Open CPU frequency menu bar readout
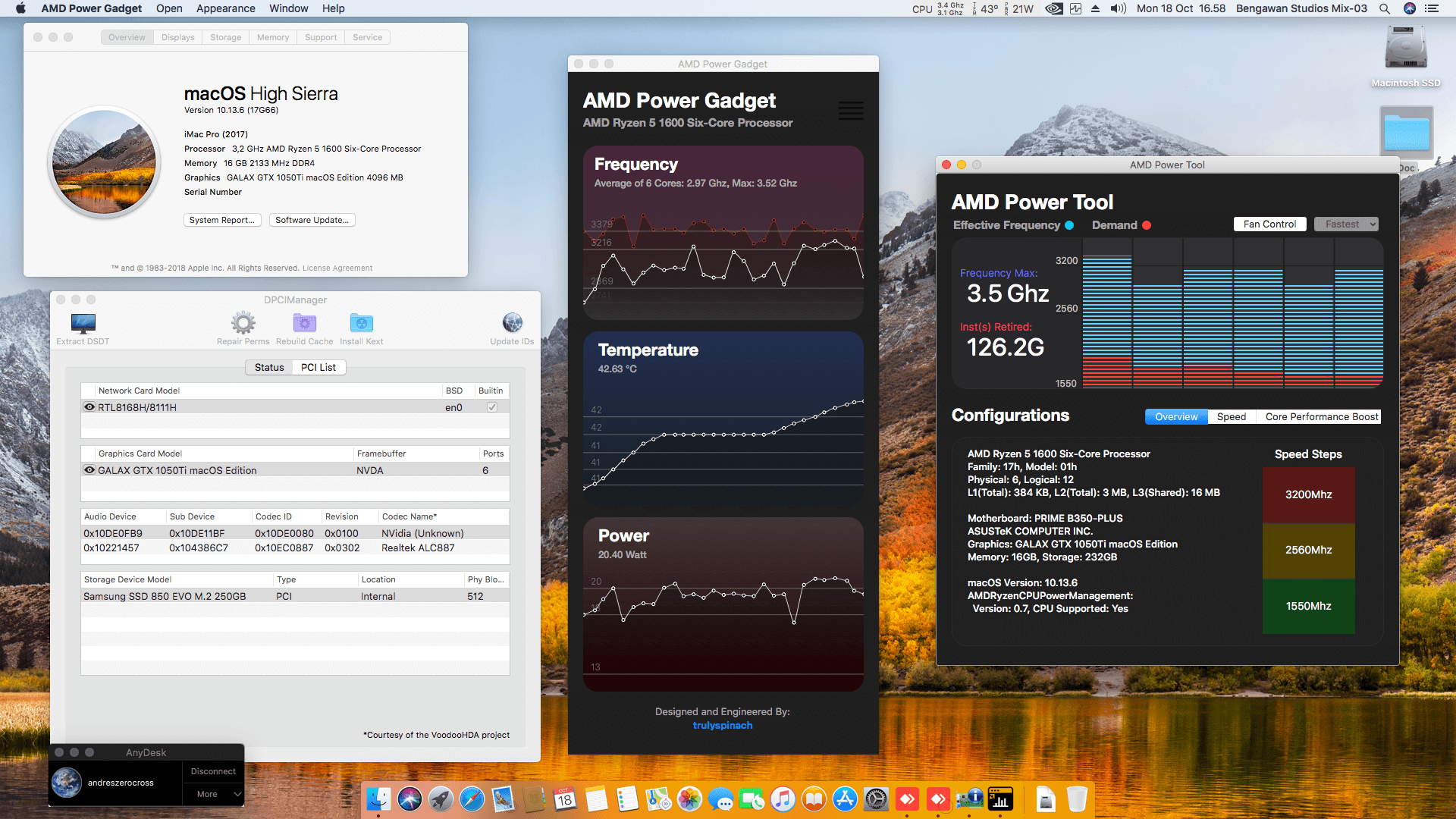This screenshot has width=1456, height=819. (x=938, y=8)
